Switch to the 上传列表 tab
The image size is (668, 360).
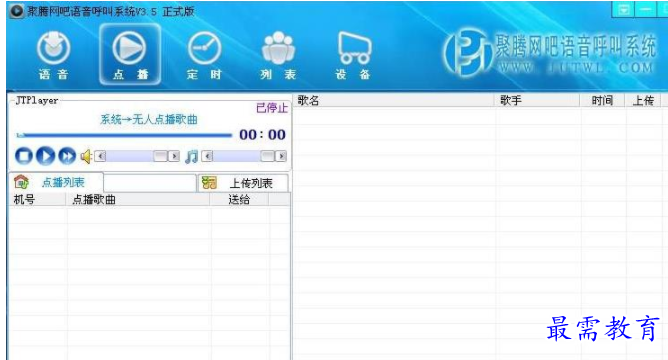[243, 183]
